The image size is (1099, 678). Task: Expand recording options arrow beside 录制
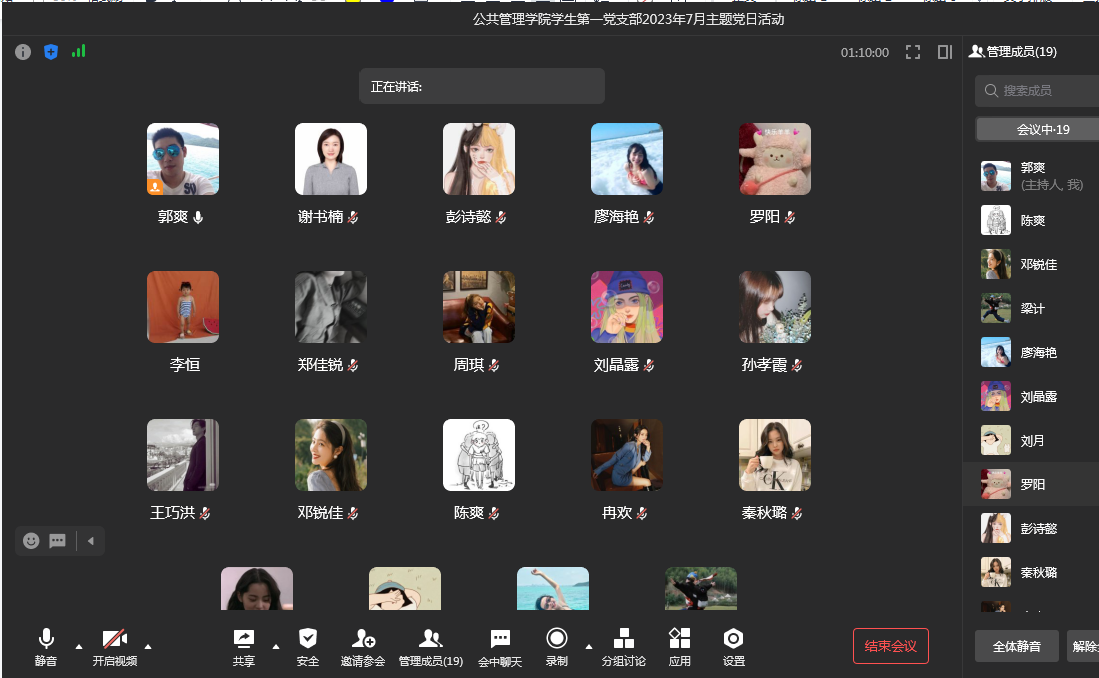(588, 646)
